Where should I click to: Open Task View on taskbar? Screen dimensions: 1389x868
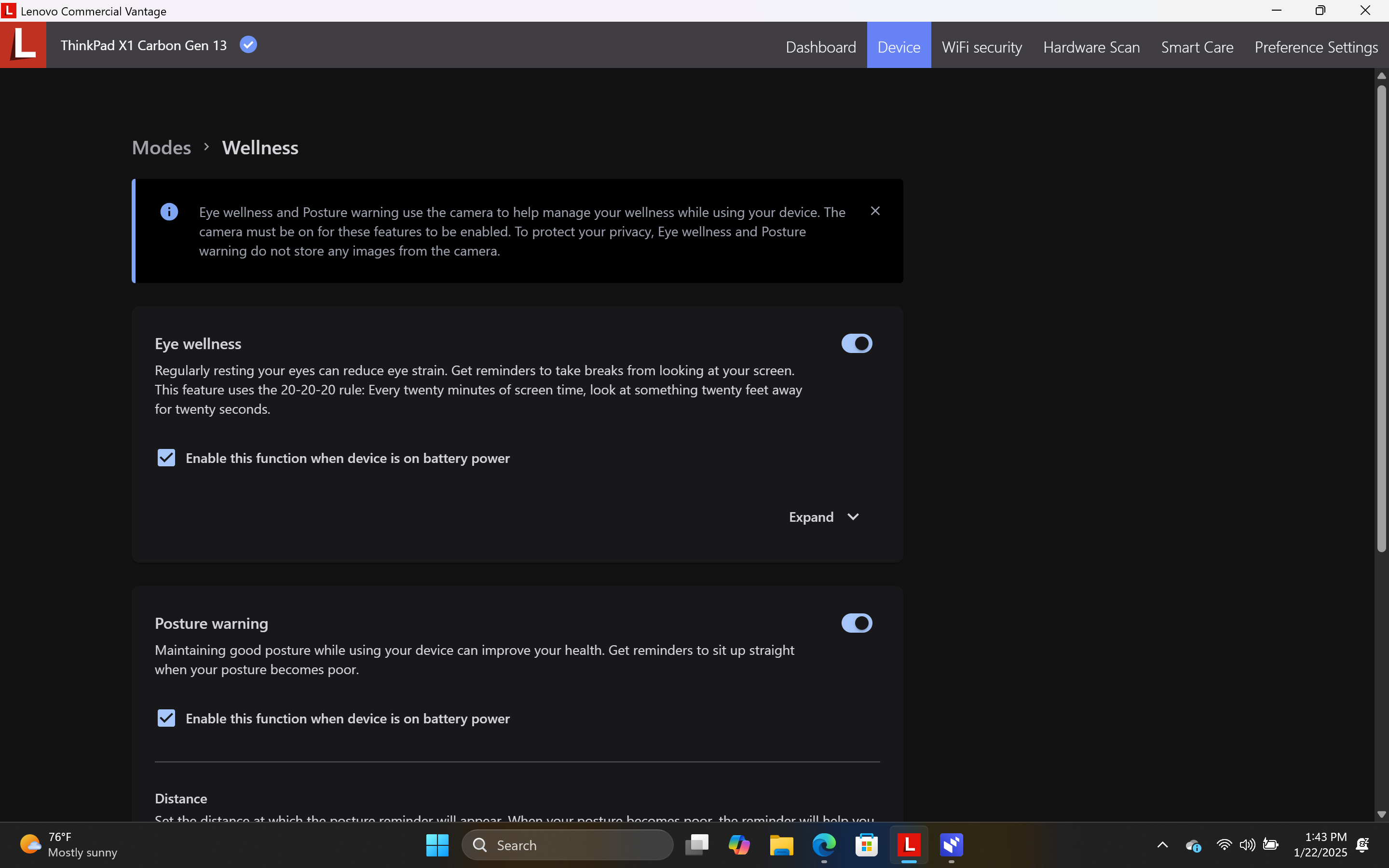tap(697, 845)
